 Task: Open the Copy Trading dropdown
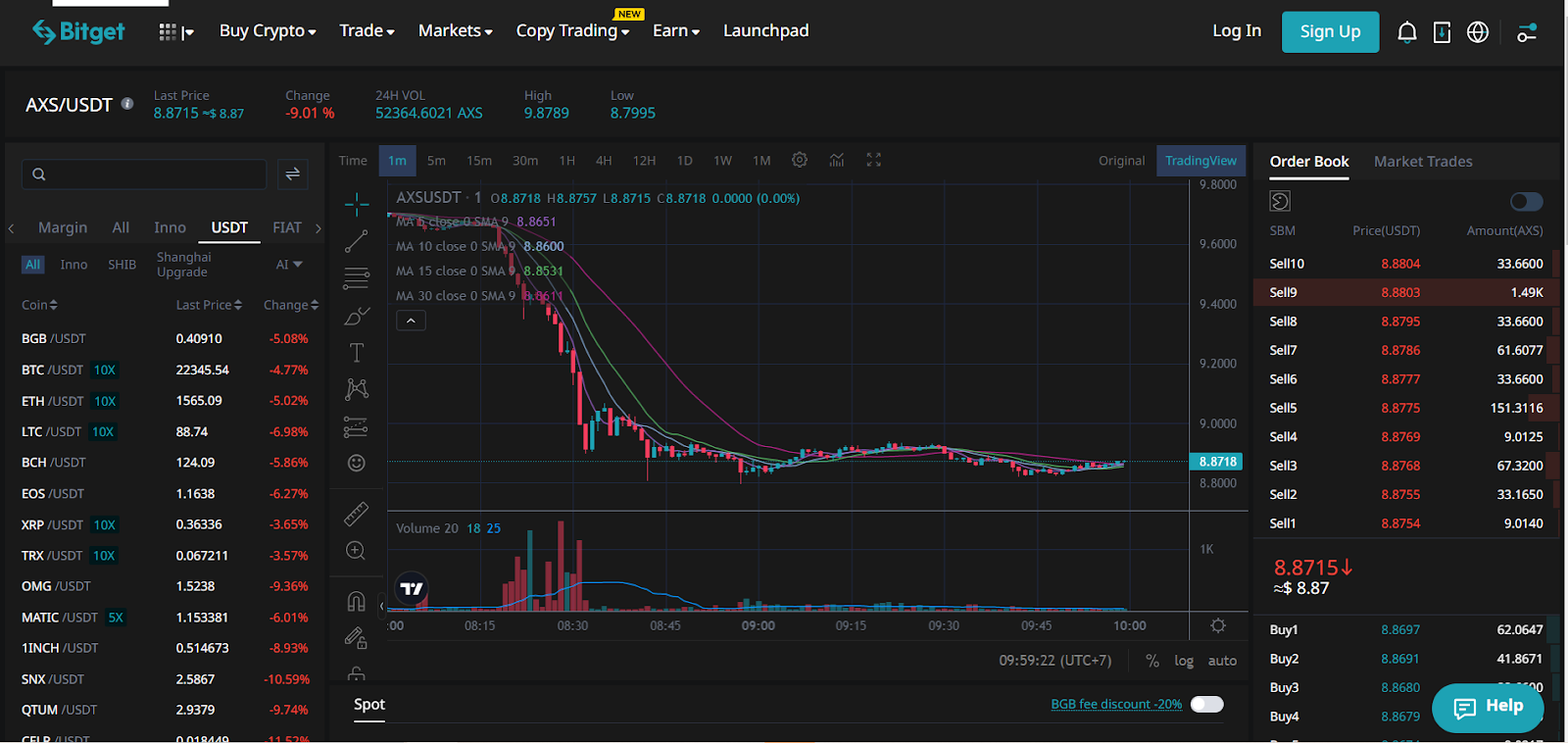[572, 31]
